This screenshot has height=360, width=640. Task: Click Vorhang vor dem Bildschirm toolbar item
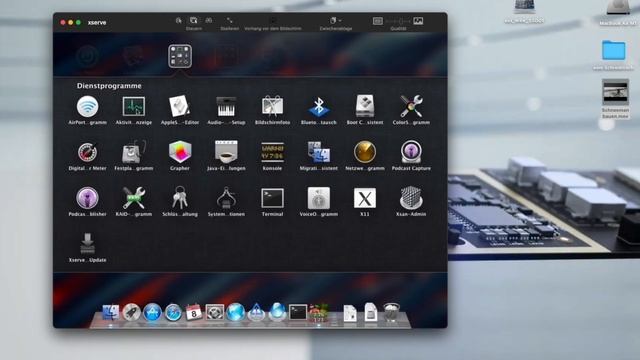pyautogui.click(x=273, y=23)
